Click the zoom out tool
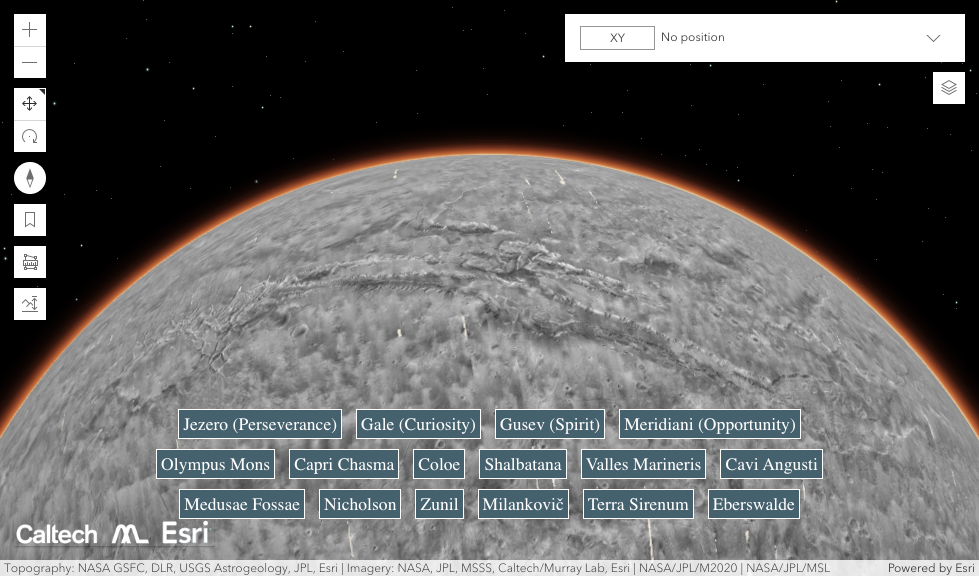The height and width of the screenshot is (576, 979). point(29,62)
